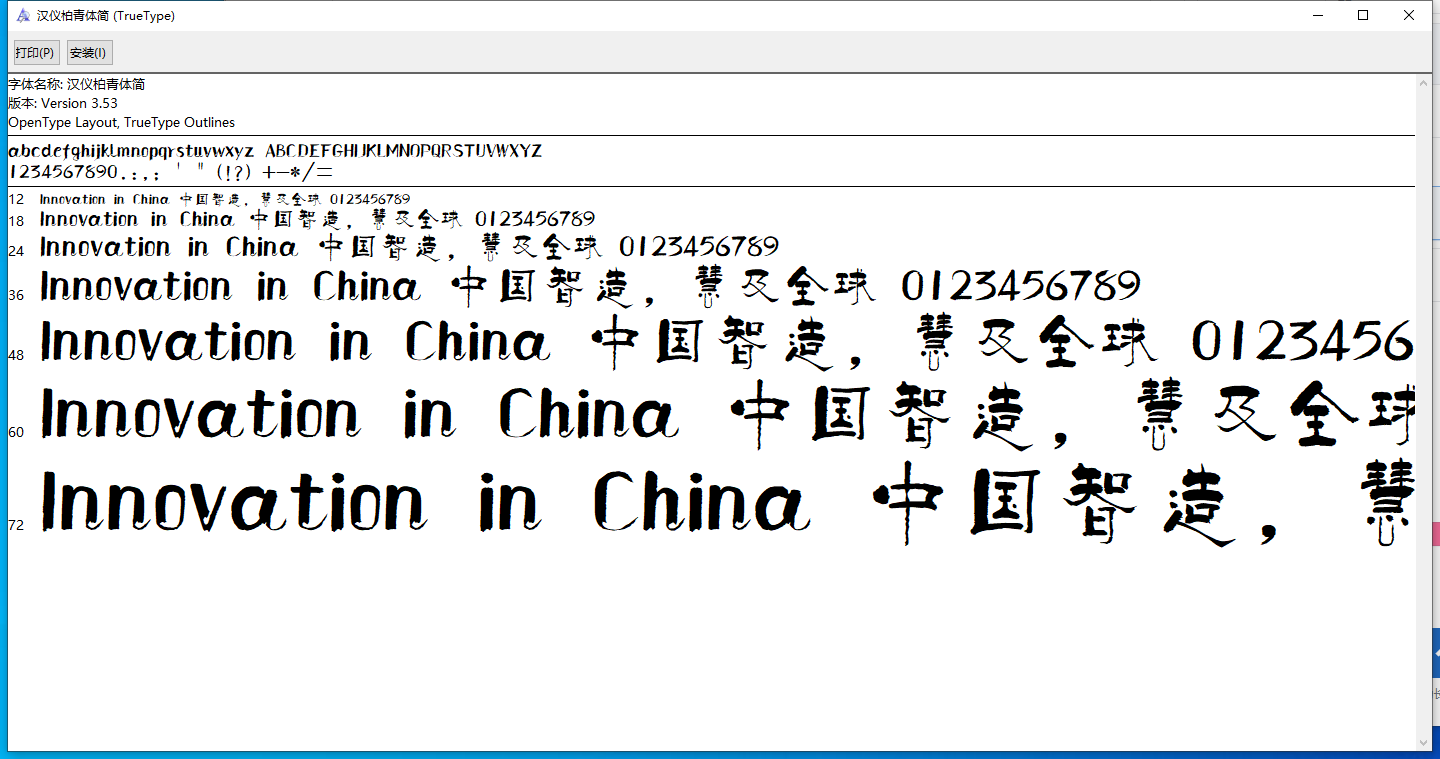Click the scrollbar down arrow
Image resolution: width=1440 pixels, height=759 pixels.
[1423, 741]
